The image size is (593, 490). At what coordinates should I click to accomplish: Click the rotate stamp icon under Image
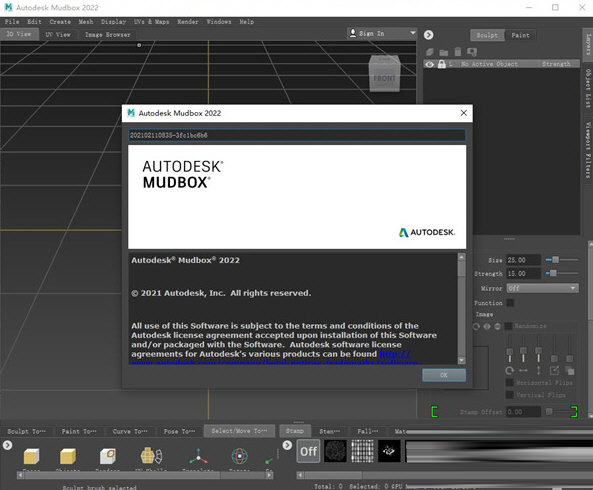476,326
